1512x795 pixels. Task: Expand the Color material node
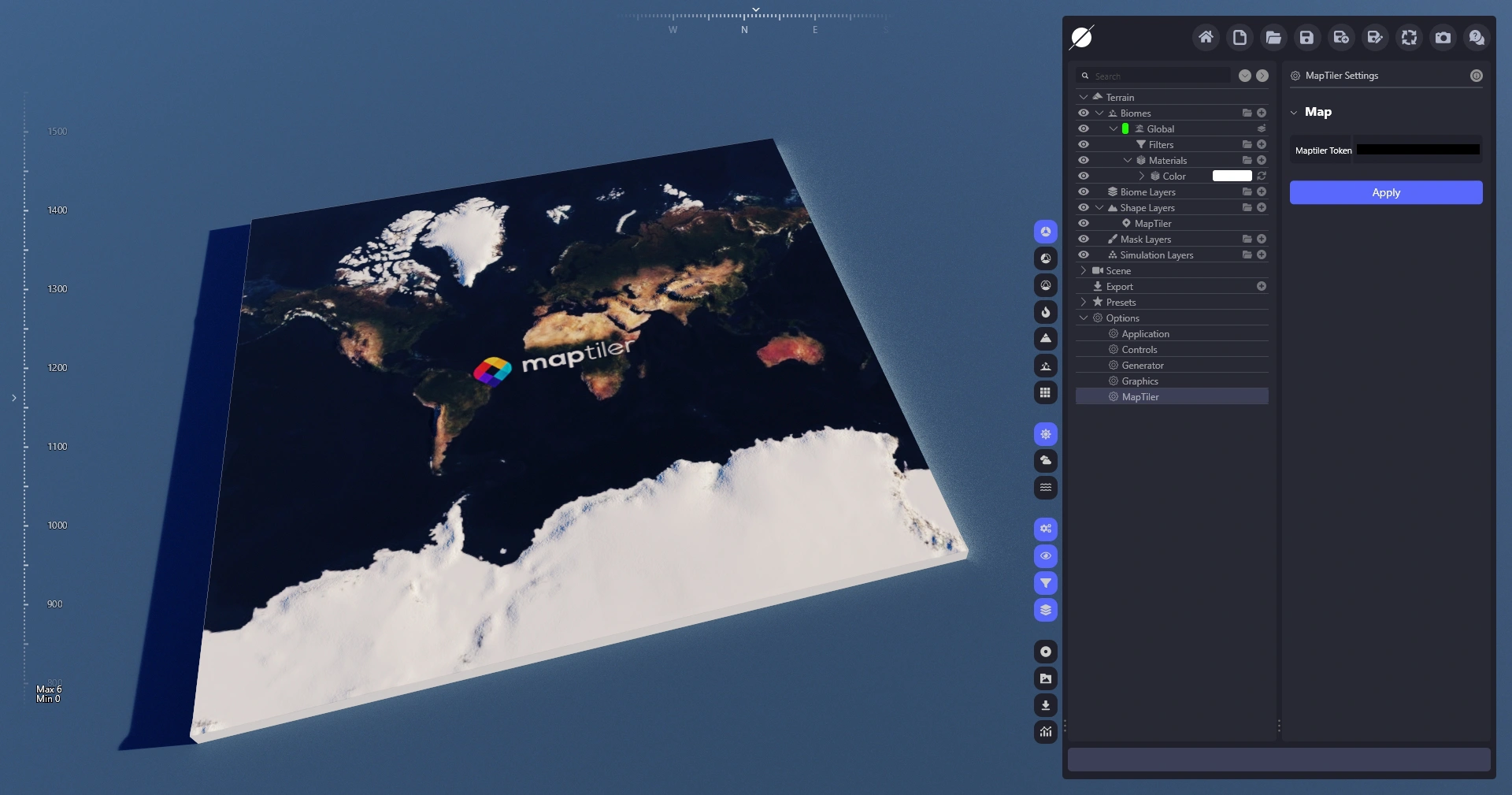pyautogui.click(x=1142, y=176)
